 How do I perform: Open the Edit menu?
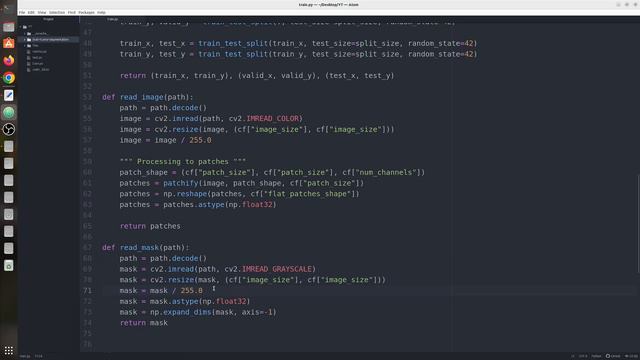31,13
